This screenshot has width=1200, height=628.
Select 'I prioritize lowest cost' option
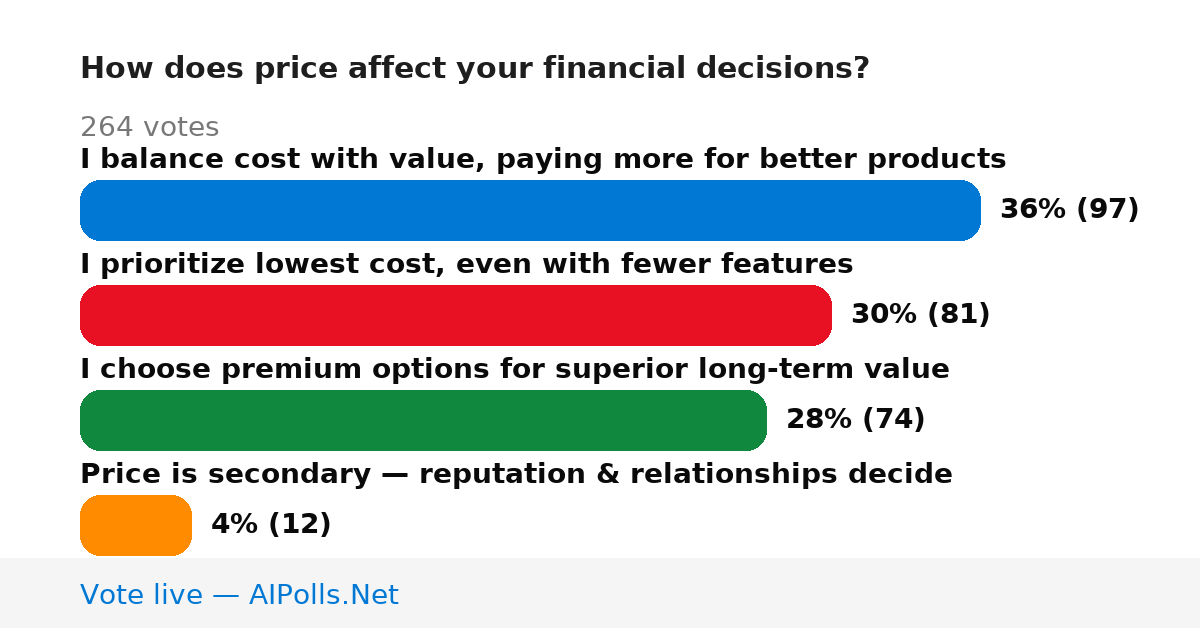coord(466,264)
